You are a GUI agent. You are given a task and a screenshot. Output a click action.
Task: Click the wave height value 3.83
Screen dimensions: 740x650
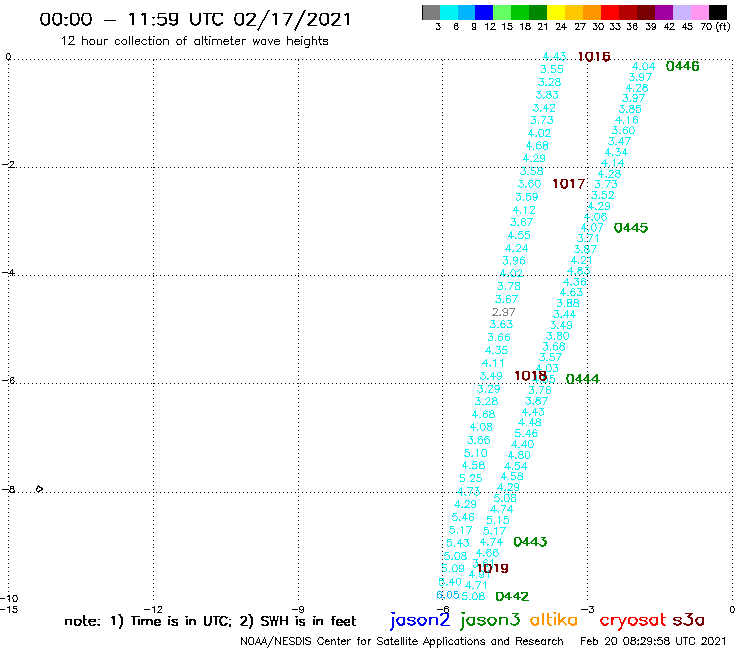coord(547,95)
